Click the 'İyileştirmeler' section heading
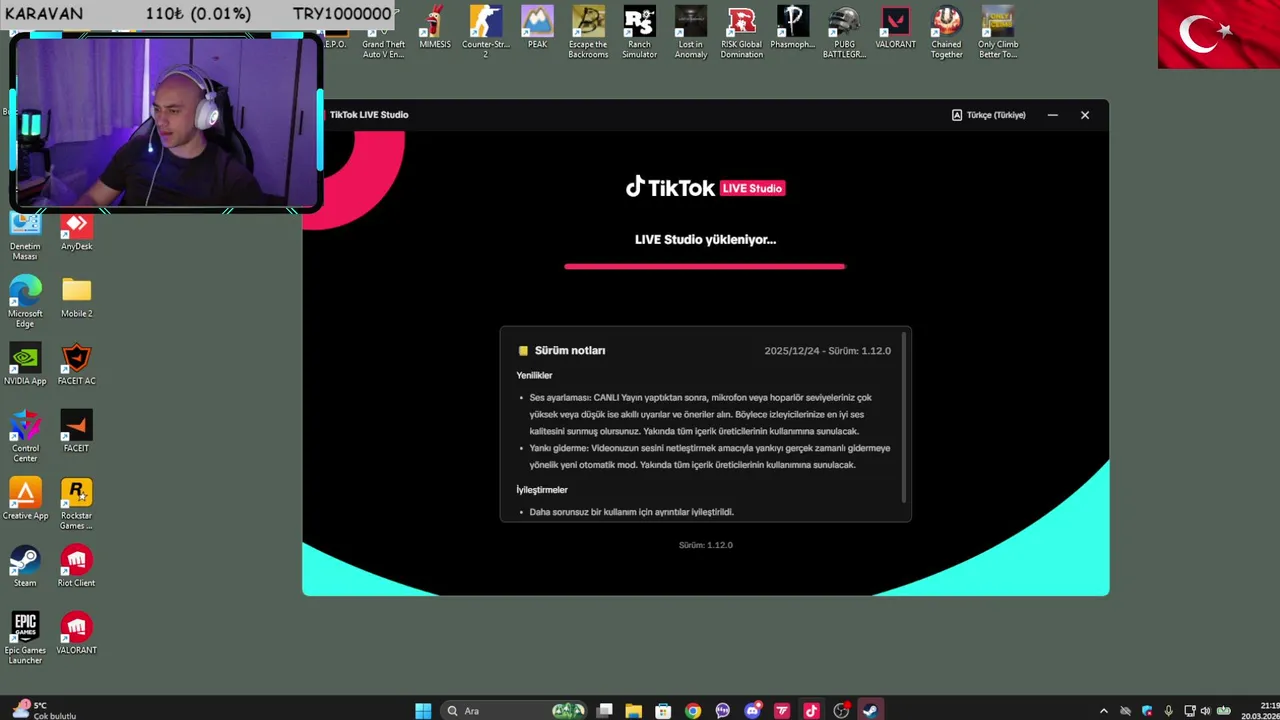The height and width of the screenshot is (720, 1280). click(x=542, y=490)
